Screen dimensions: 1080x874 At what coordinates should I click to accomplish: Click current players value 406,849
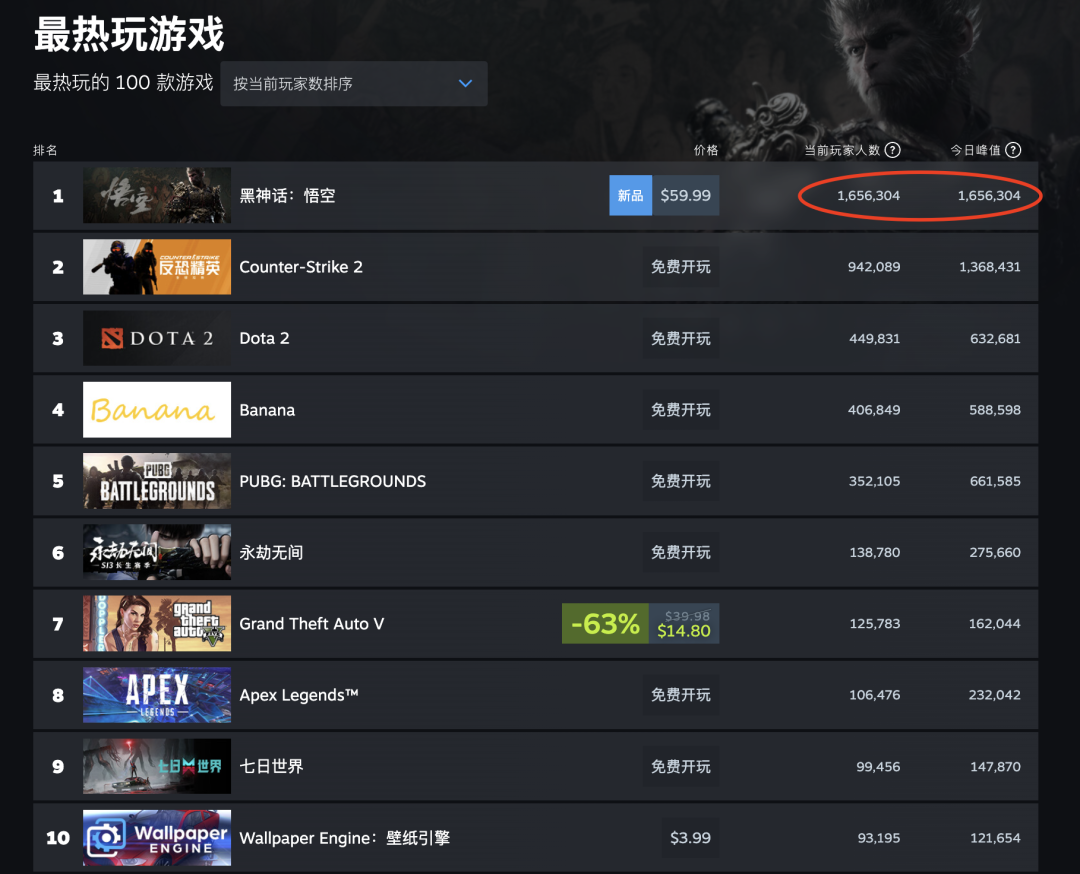click(x=874, y=410)
